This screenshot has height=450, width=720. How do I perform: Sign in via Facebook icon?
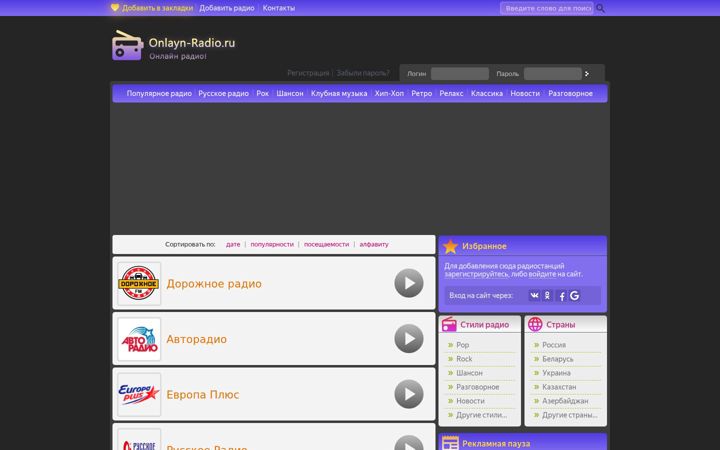click(x=562, y=296)
